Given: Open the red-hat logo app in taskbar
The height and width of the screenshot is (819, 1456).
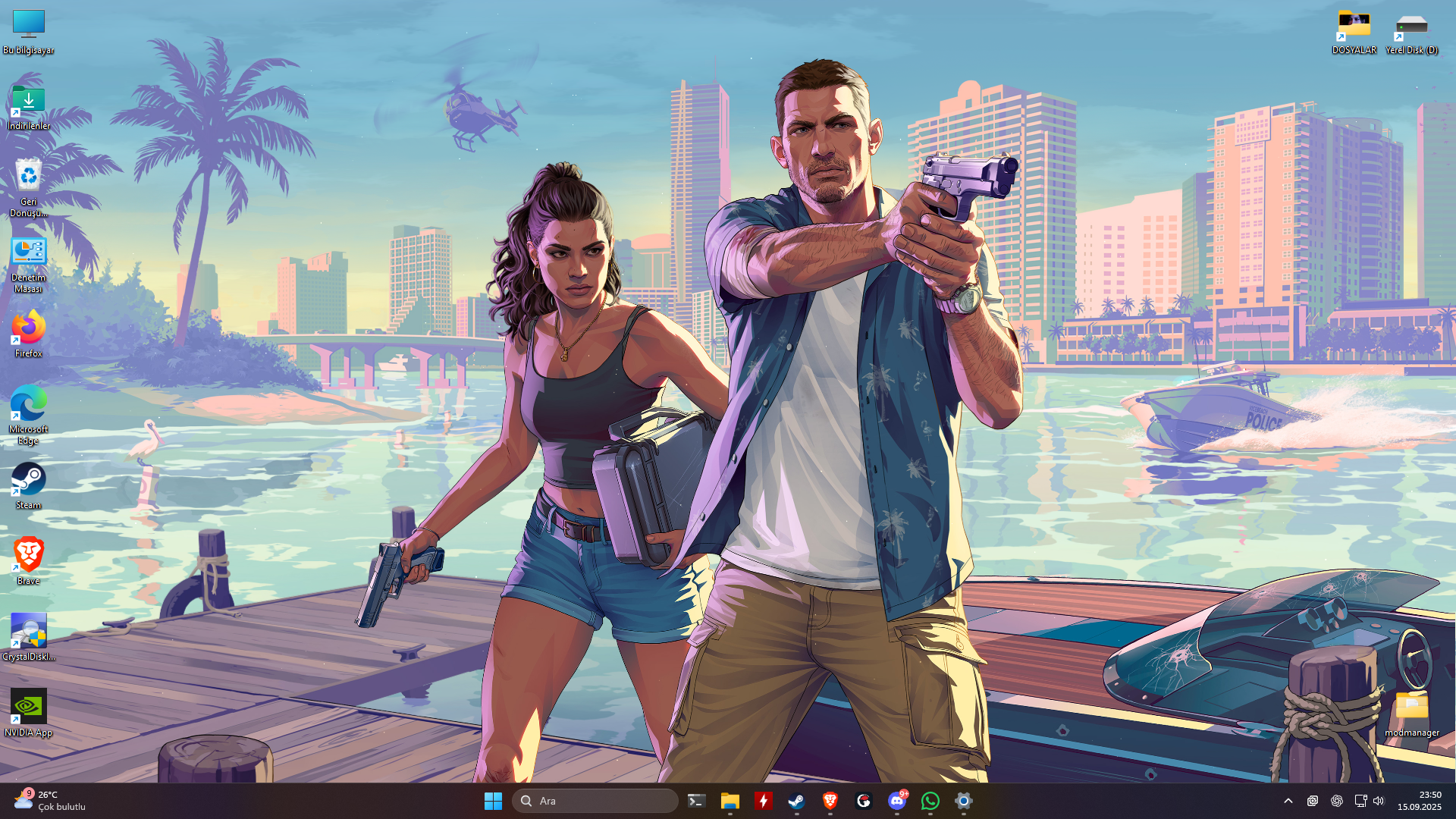Looking at the screenshot, I should [863, 801].
